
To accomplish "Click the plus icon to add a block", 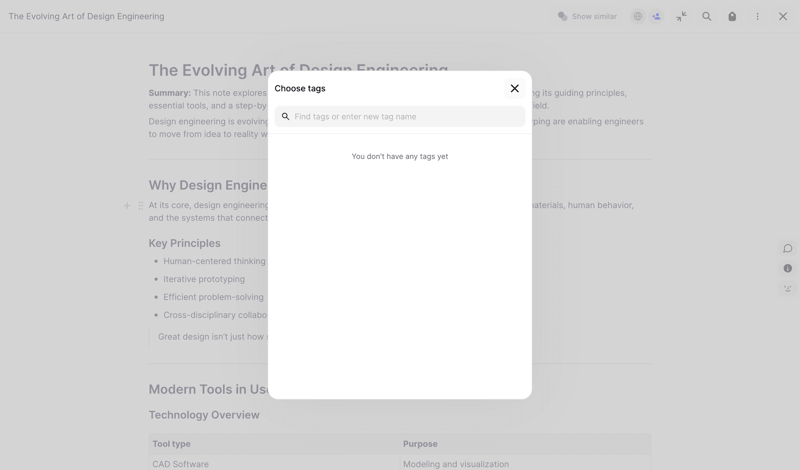I will click(127, 206).
